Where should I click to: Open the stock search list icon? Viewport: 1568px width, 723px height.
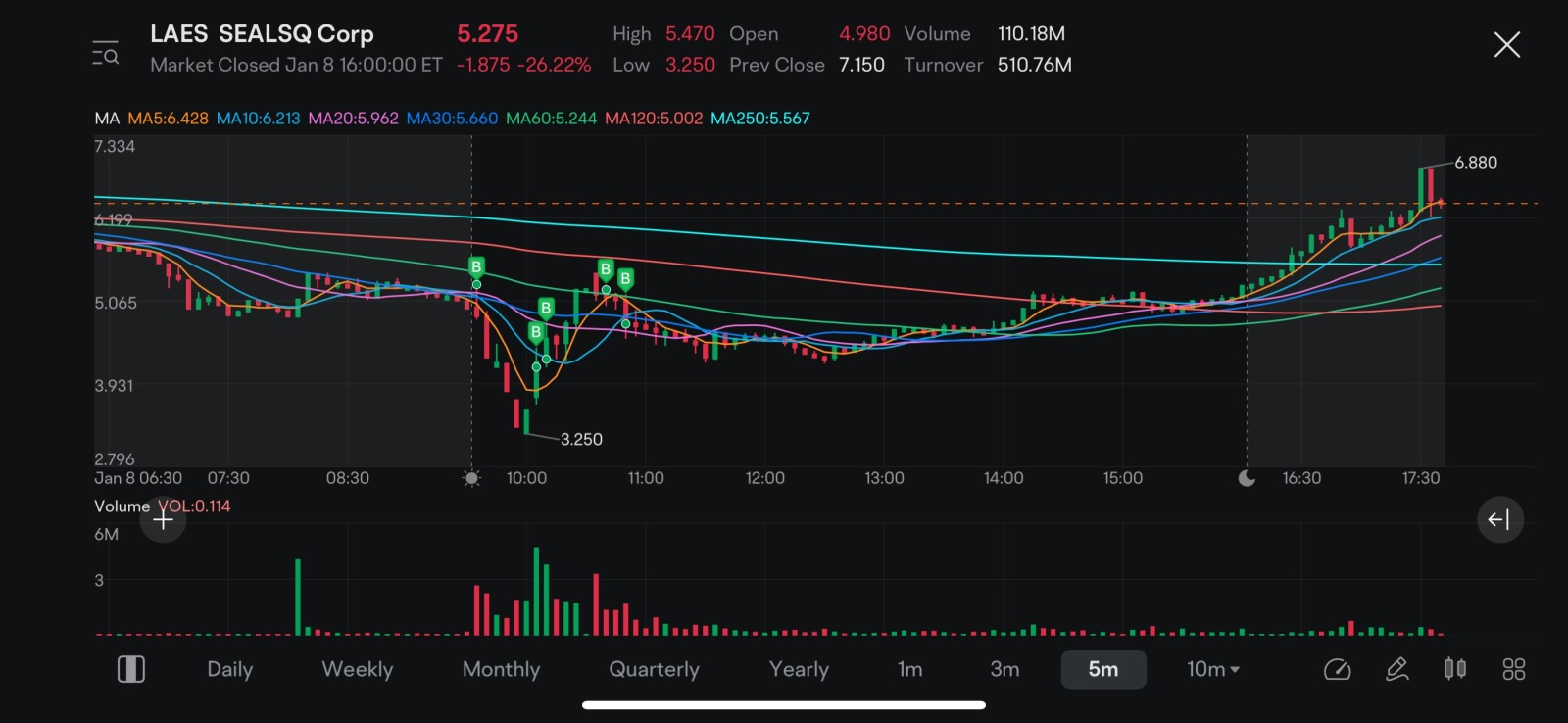point(105,53)
